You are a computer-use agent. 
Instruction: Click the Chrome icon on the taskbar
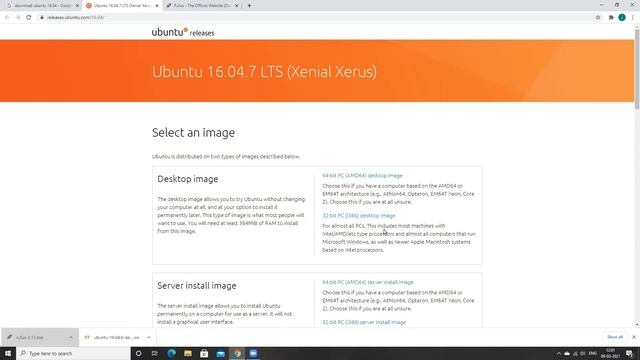click(237, 353)
